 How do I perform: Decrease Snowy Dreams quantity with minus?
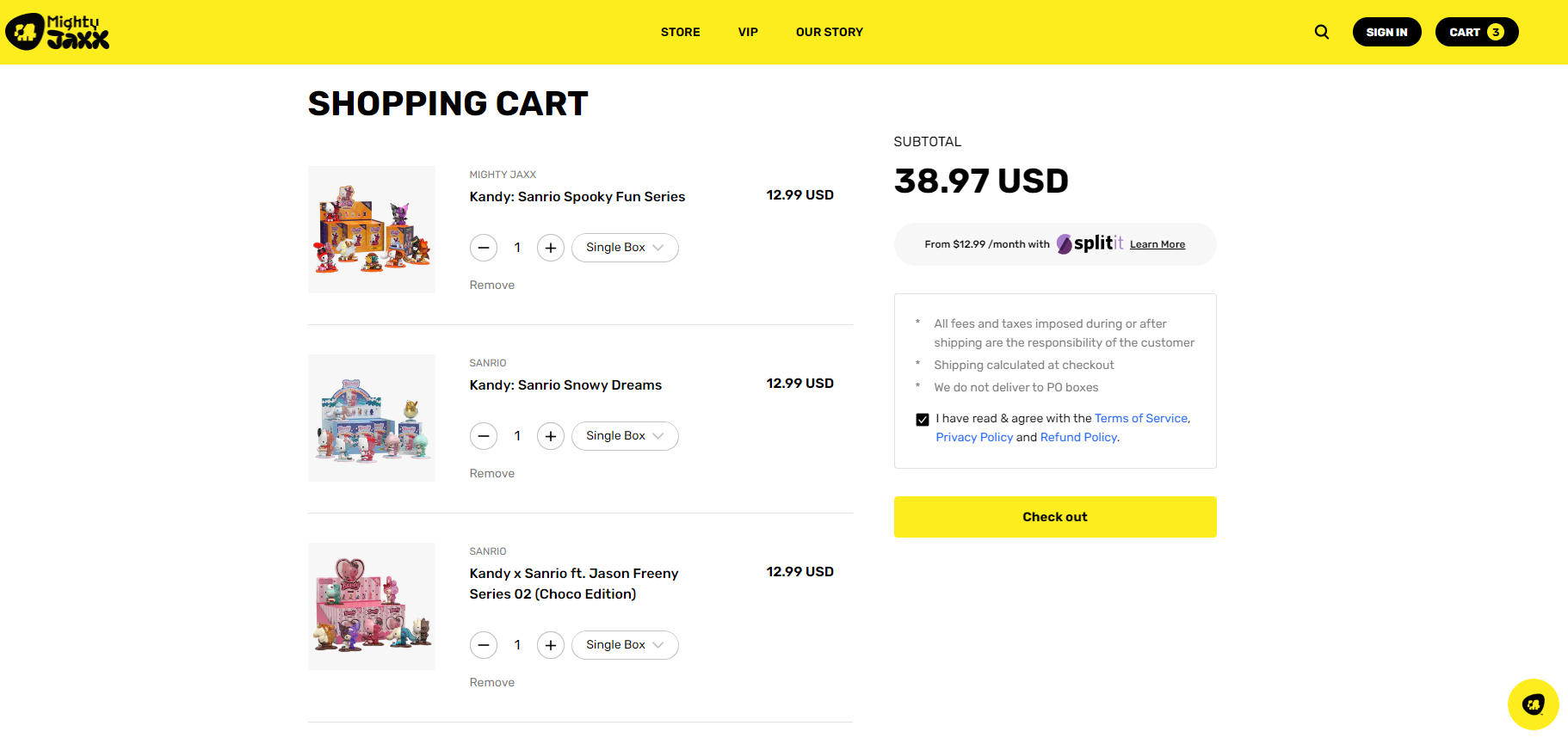[484, 436]
